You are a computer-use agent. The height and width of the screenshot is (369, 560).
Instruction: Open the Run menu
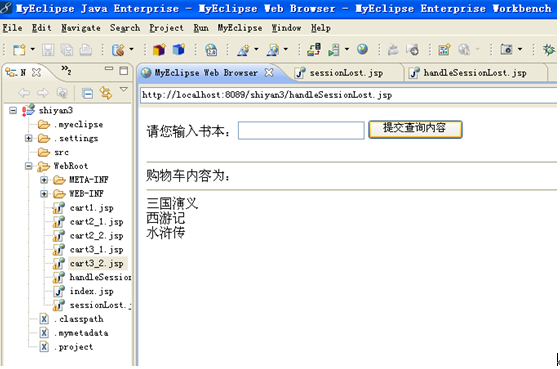201,28
